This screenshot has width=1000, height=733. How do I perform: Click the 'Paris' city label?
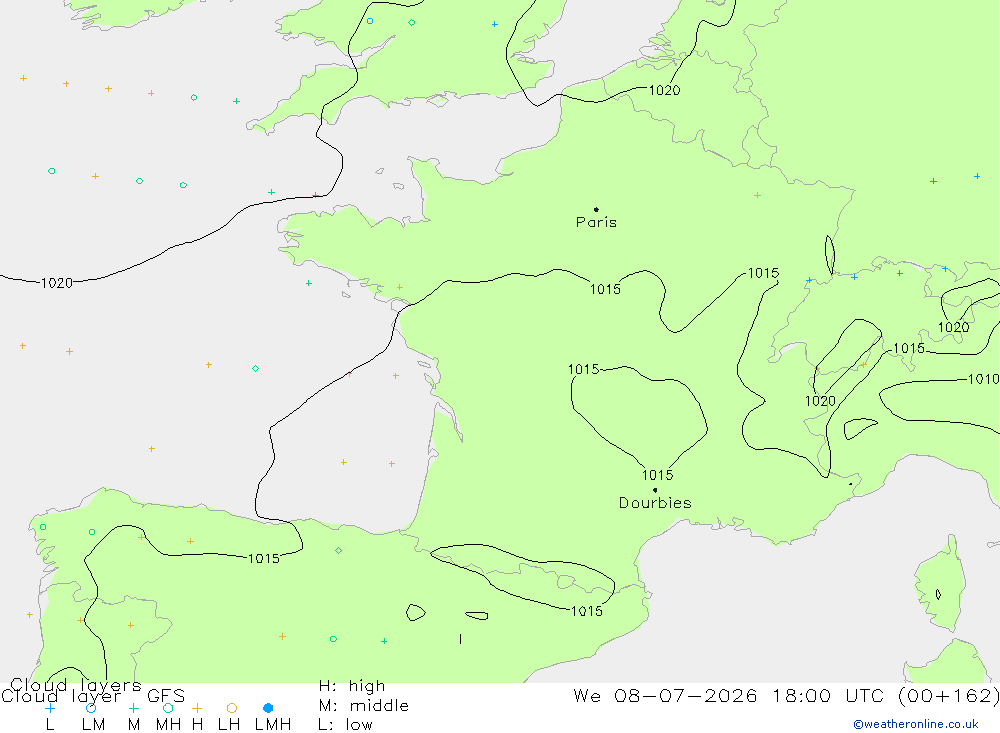pos(596,222)
